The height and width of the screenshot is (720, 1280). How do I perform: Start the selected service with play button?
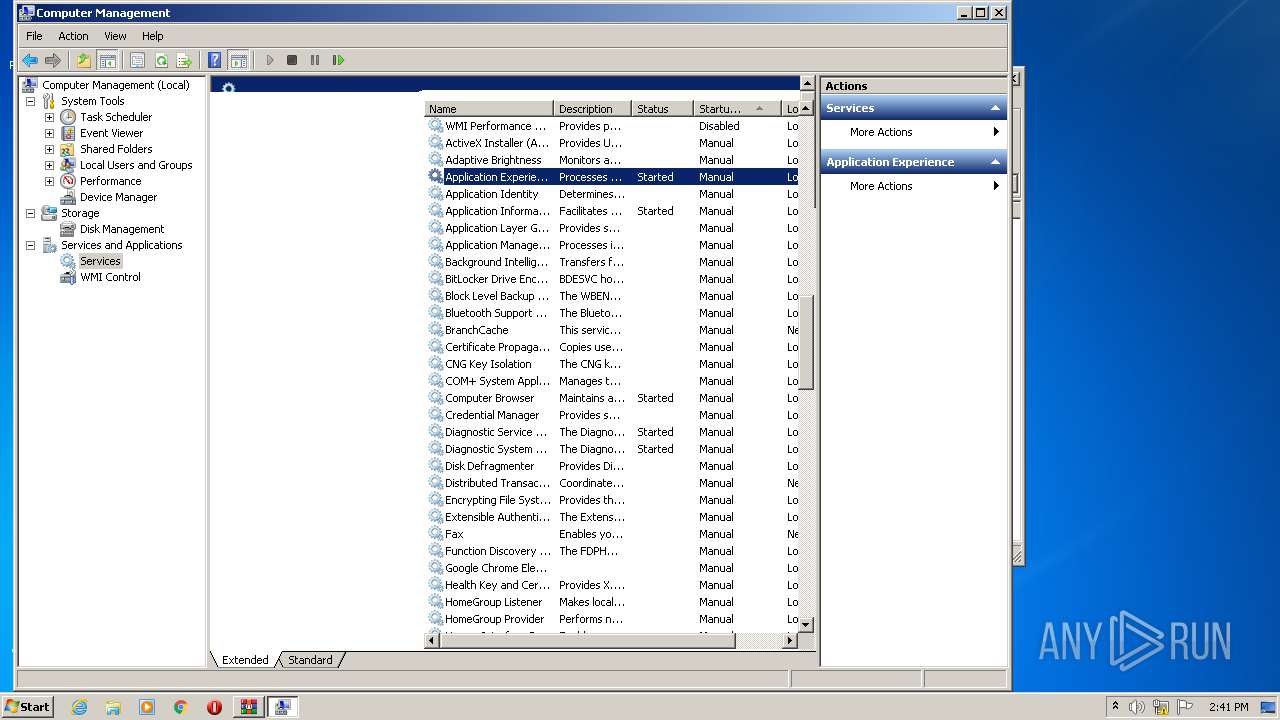coord(269,60)
